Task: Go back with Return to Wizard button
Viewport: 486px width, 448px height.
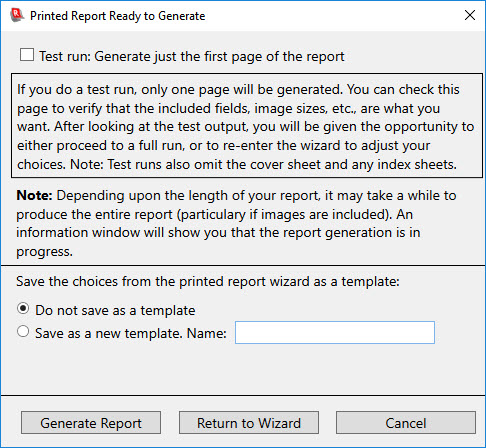Action: [x=249, y=423]
